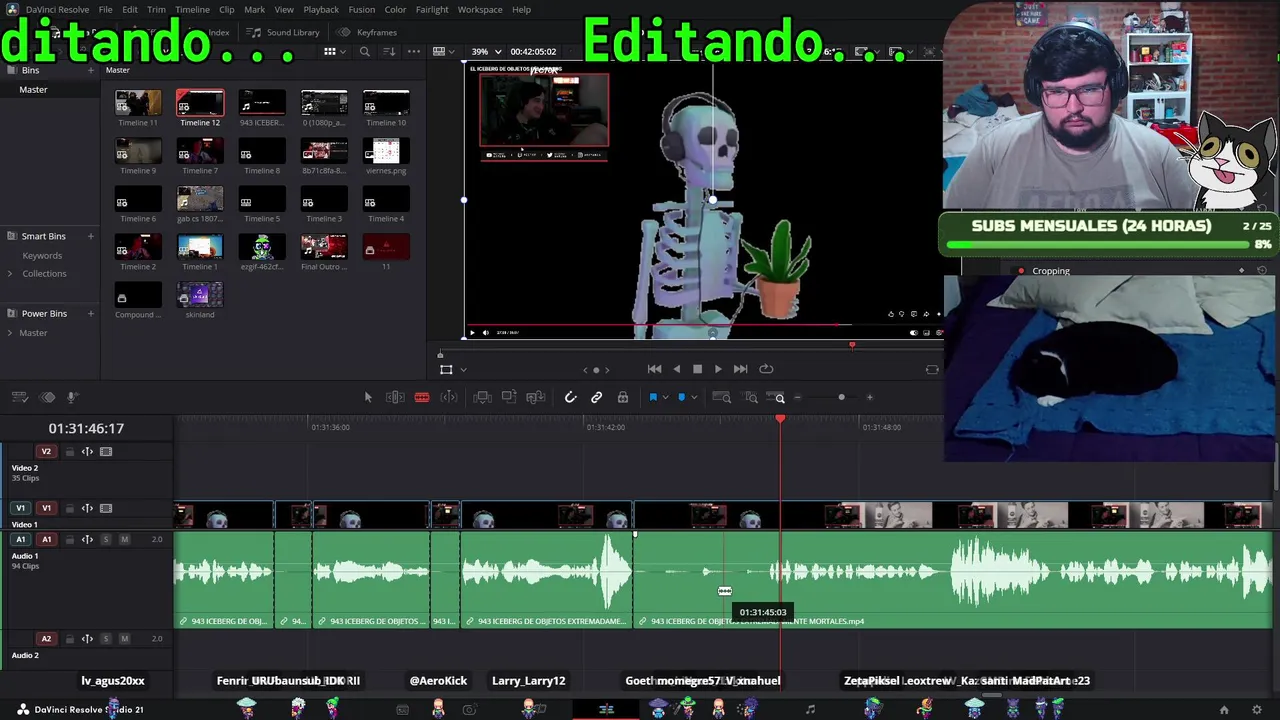Viewport: 1280px width, 720px height.
Task: Solo the Audio 1 track
Action: (x=106, y=540)
